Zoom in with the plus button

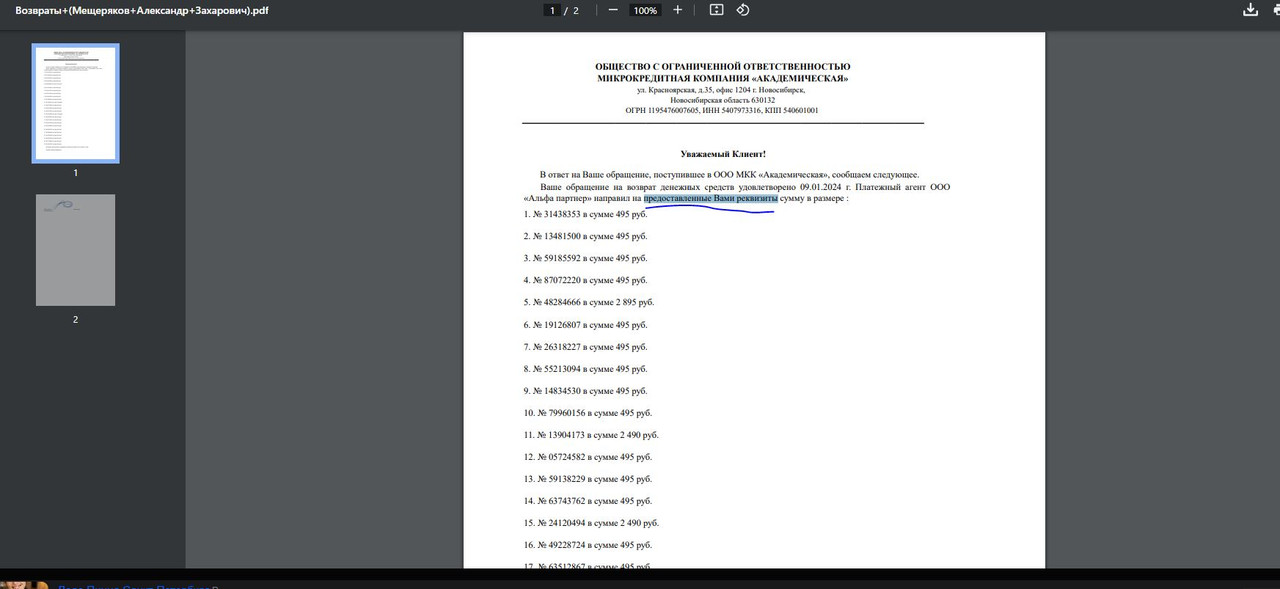click(x=677, y=10)
